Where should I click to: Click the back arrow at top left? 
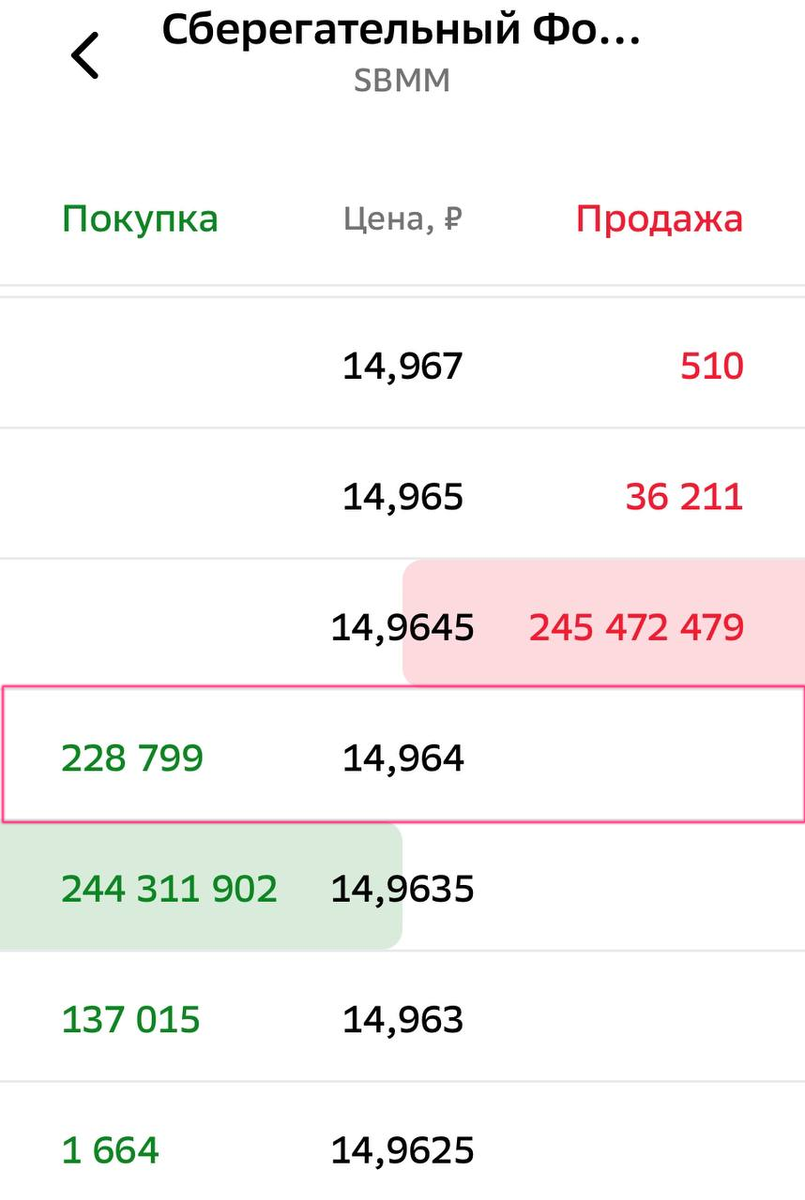[84, 55]
